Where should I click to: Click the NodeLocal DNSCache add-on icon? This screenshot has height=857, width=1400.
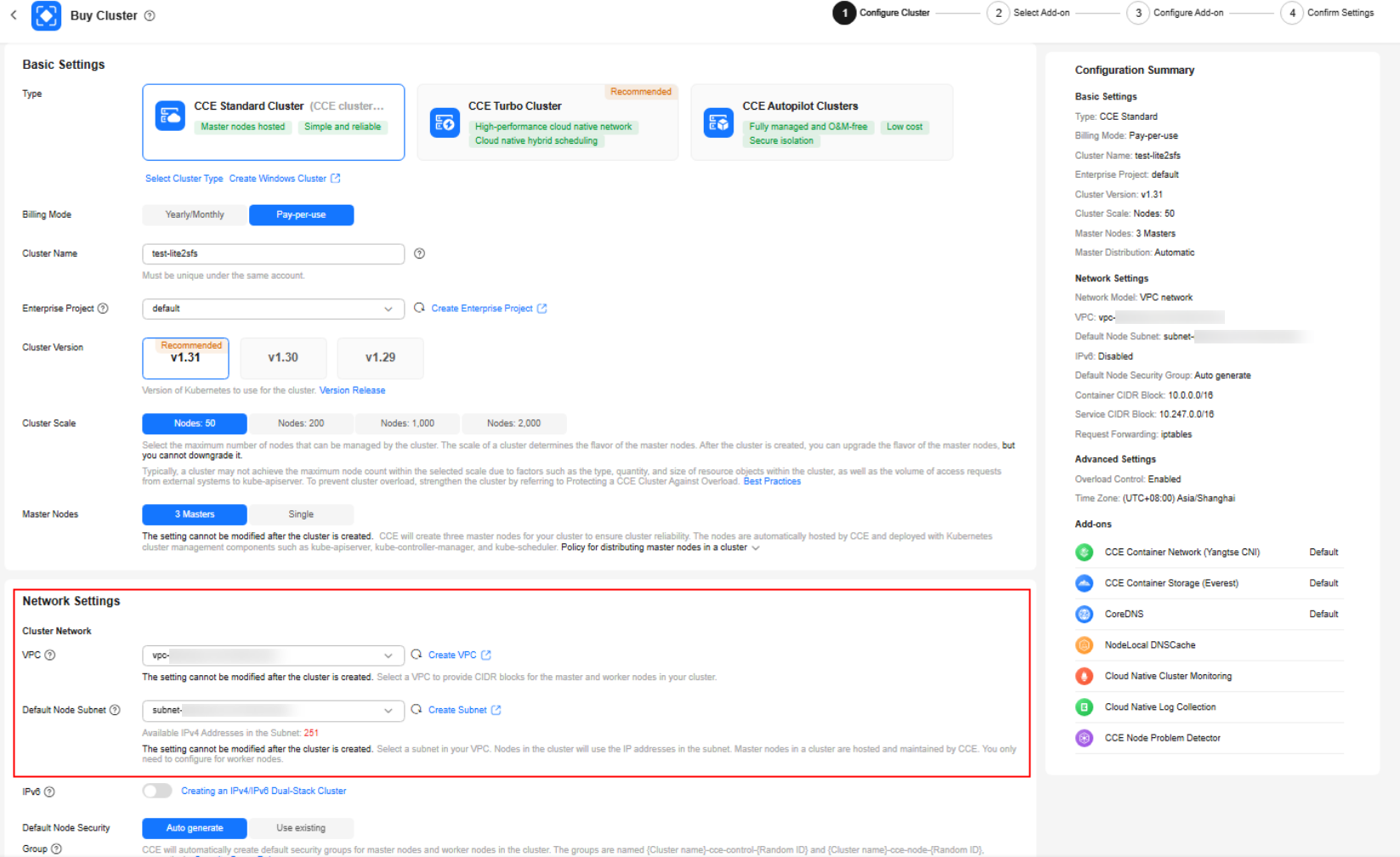1085,645
